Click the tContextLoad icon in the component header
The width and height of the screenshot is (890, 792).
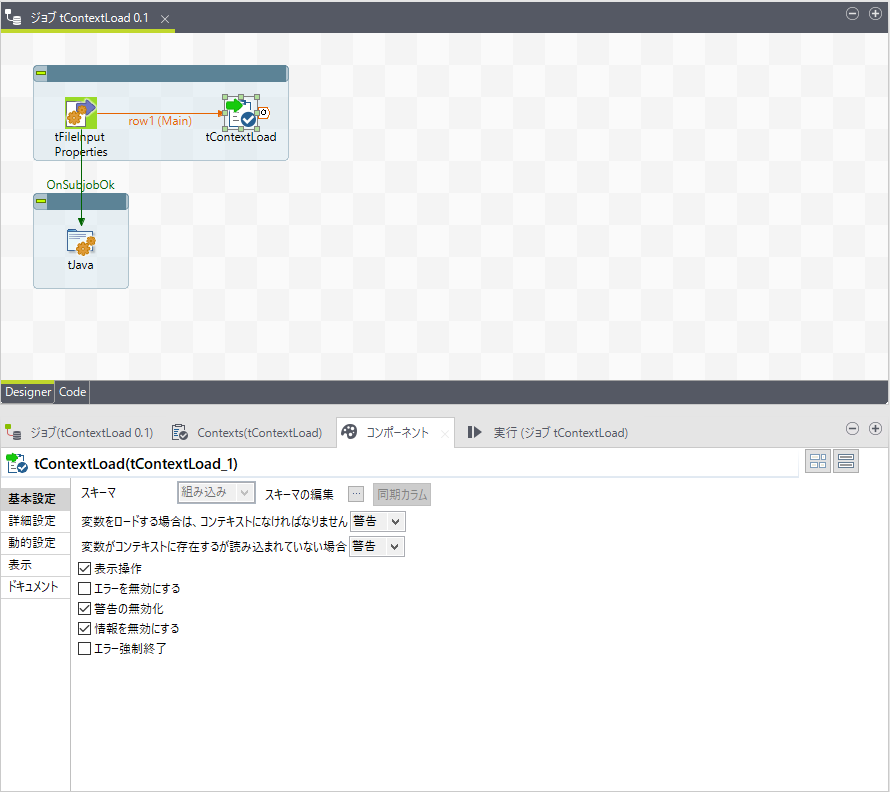[x=18, y=461]
